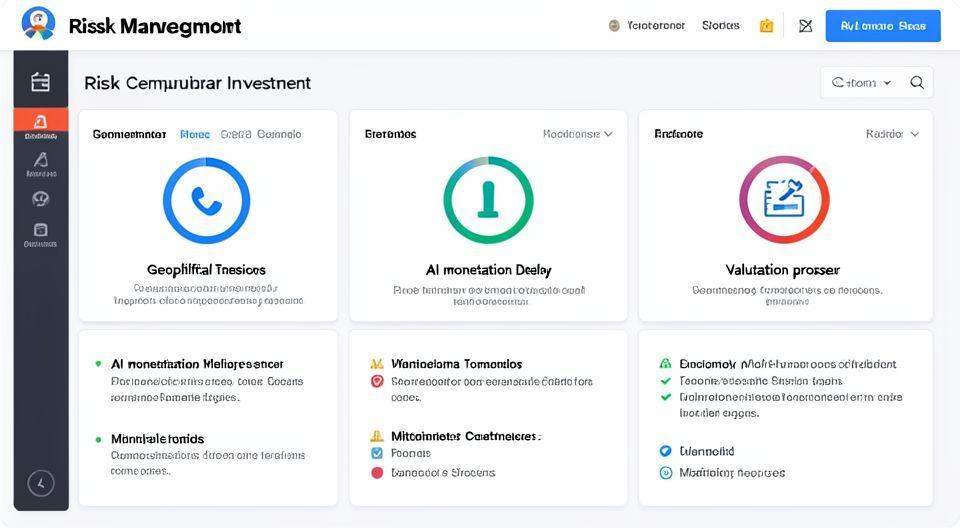Click the Valuation pressure chart icon
The height and width of the screenshot is (528, 960).
[784, 200]
